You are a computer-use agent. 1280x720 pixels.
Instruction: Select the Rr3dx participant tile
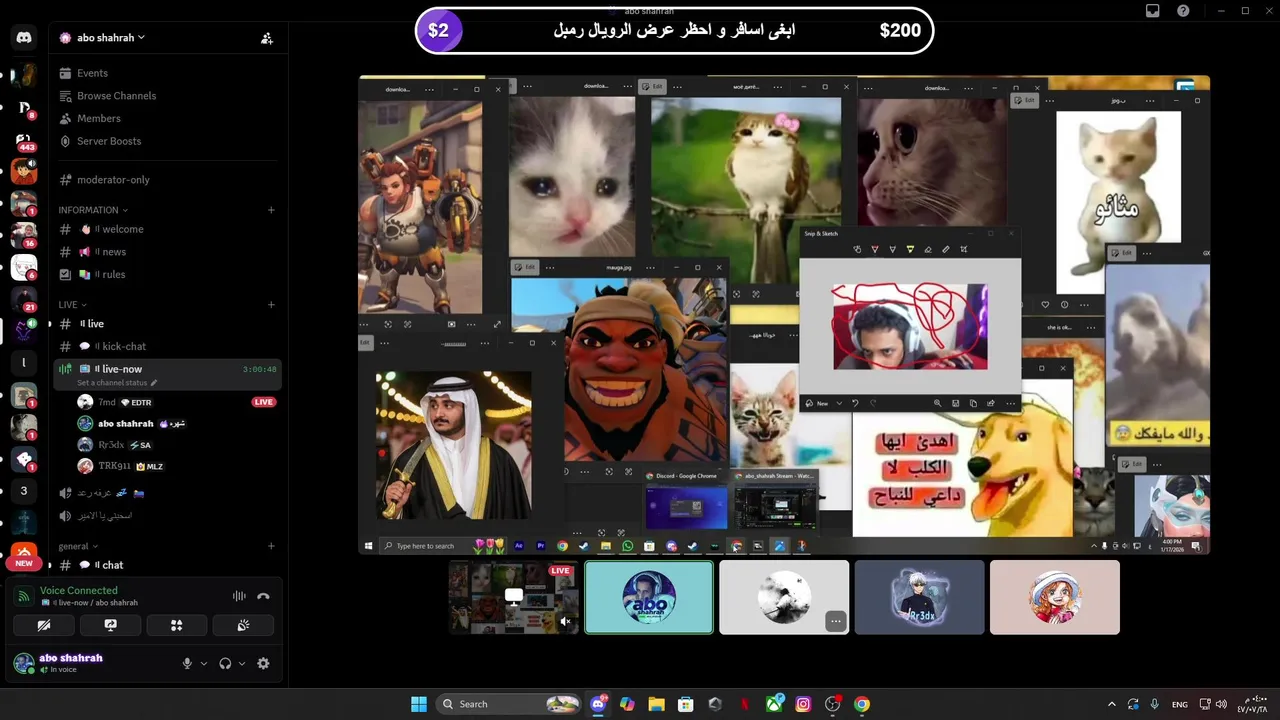click(x=920, y=597)
